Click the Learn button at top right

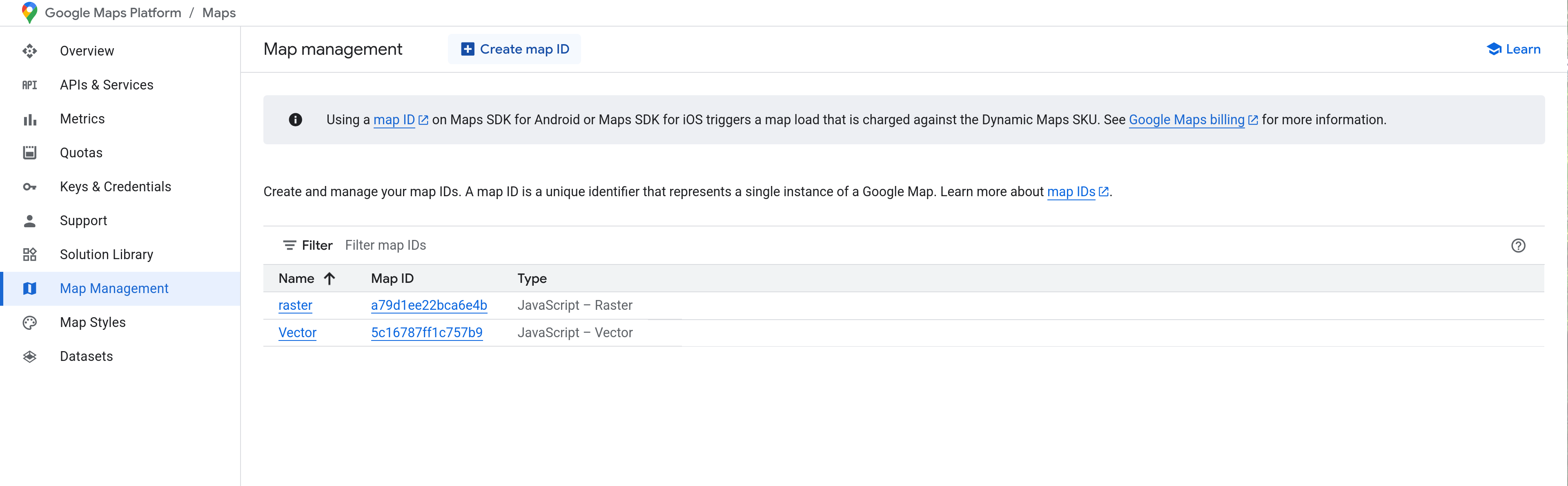tap(1514, 49)
